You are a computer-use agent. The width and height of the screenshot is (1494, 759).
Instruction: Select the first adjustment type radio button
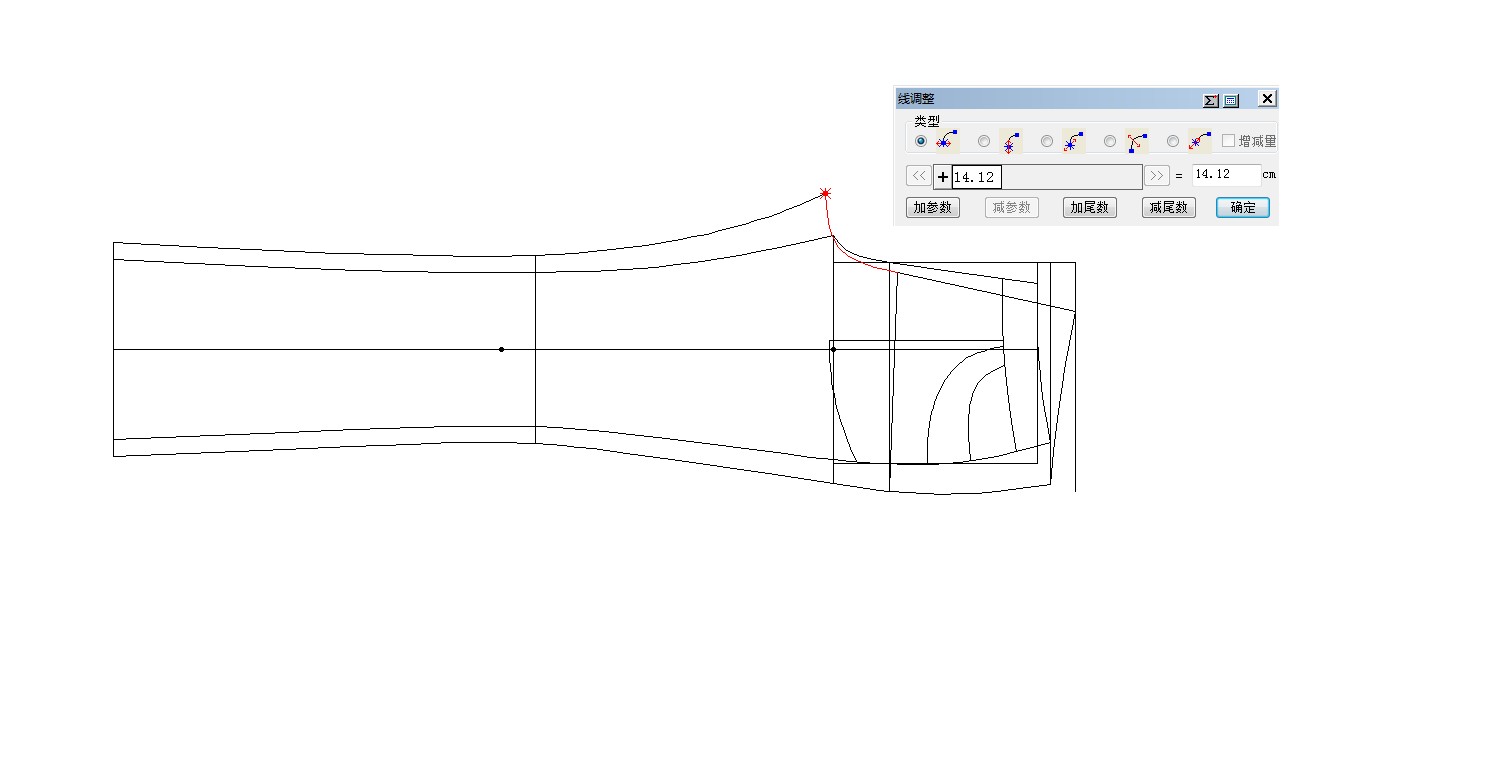[x=920, y=141]
